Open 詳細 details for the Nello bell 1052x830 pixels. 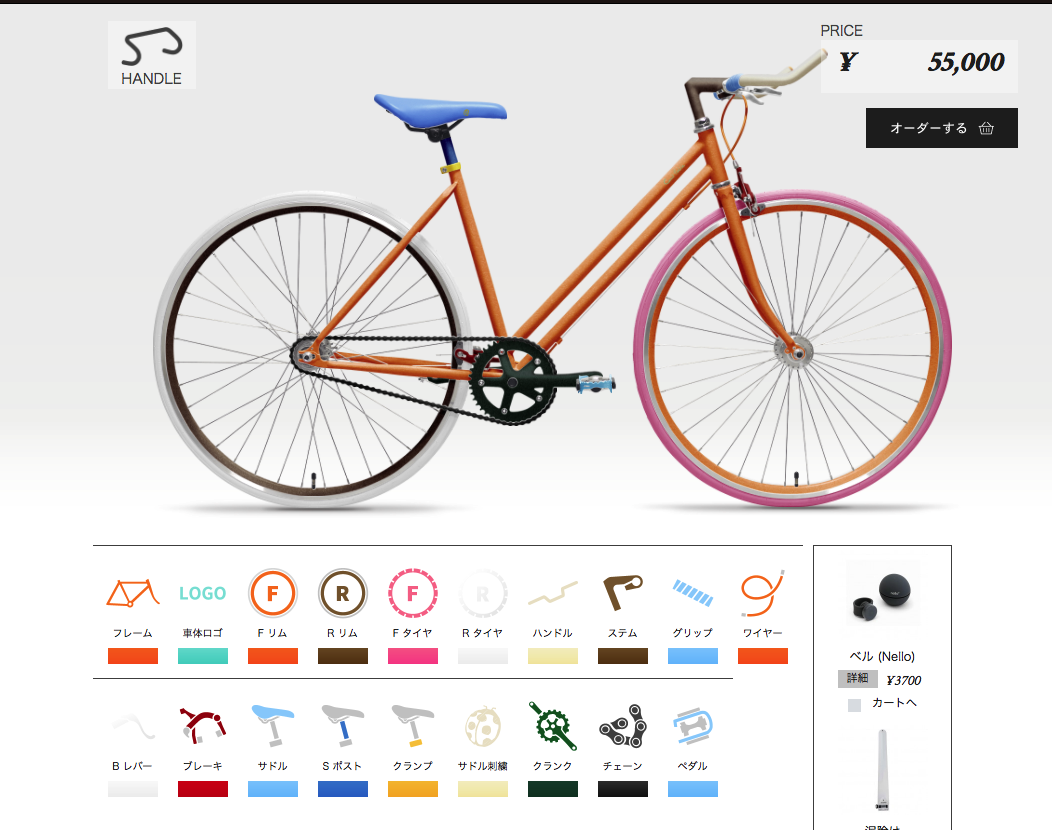tap(857, 679)
